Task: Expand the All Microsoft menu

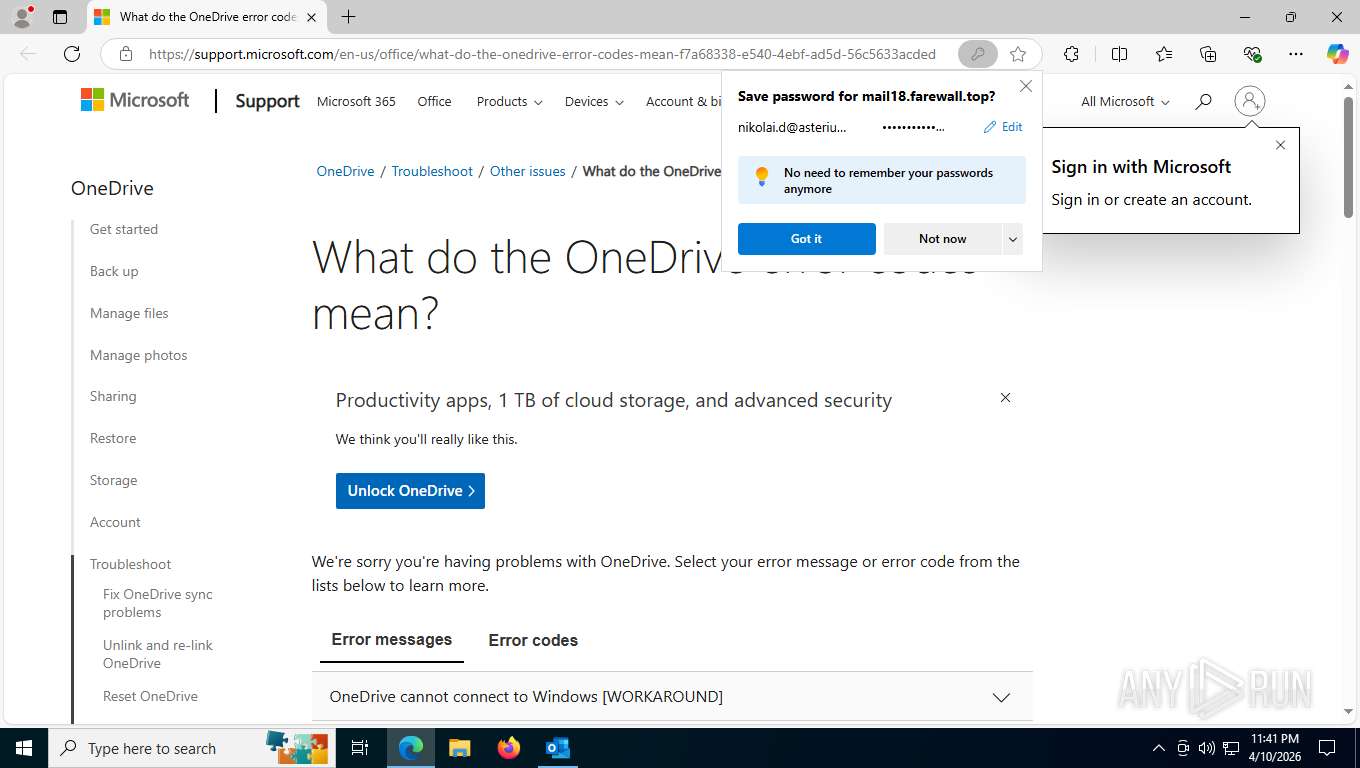Action: pyautogui.click(x=1125, y=101)
